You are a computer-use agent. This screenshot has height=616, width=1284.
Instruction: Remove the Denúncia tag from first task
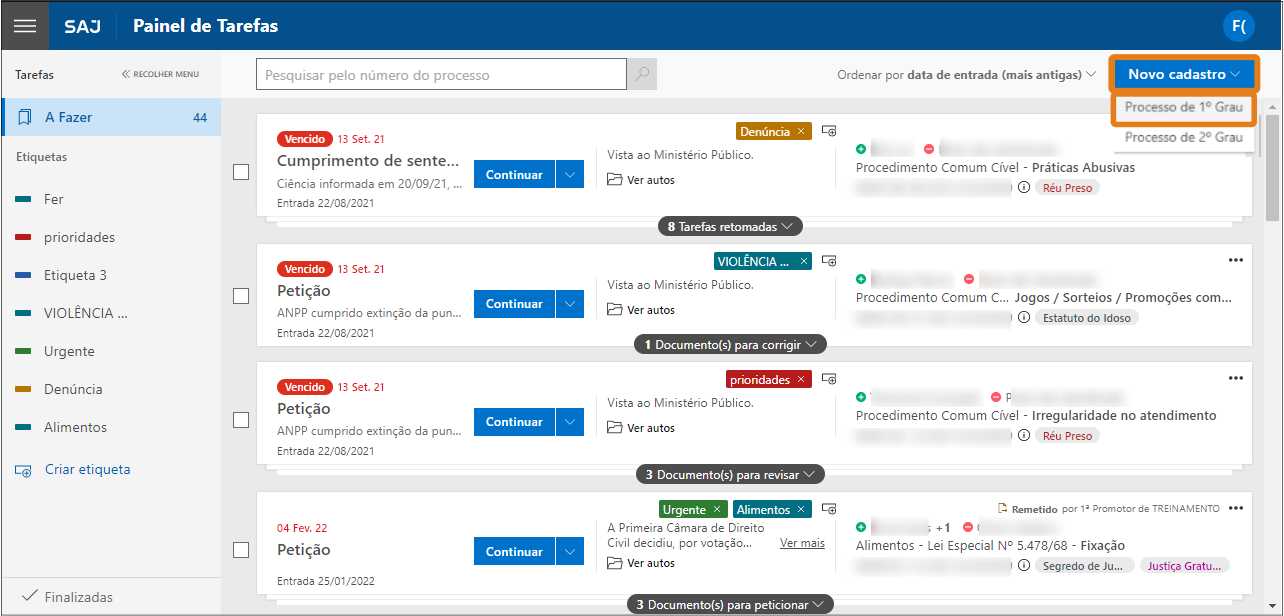(801, 131)
